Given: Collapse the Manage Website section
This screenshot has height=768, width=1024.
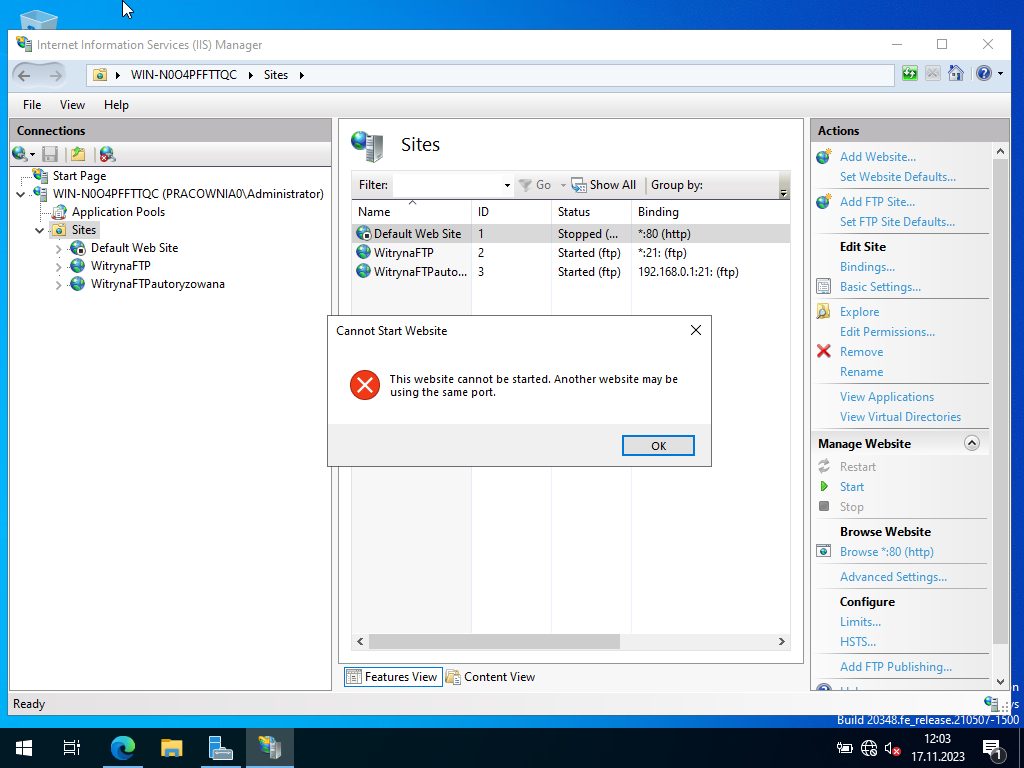Looking at the screenshot, I should 972,443.
